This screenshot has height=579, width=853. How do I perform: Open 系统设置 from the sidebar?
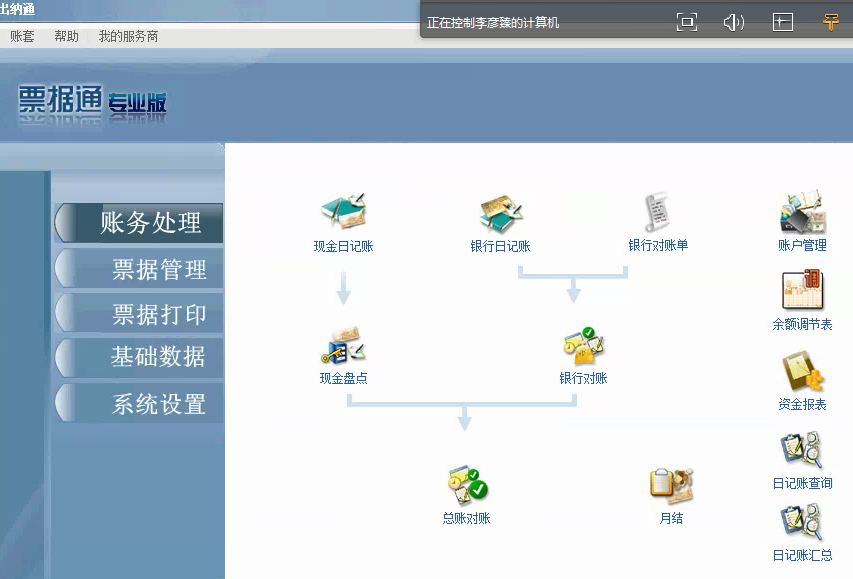[x=140, y=403]
